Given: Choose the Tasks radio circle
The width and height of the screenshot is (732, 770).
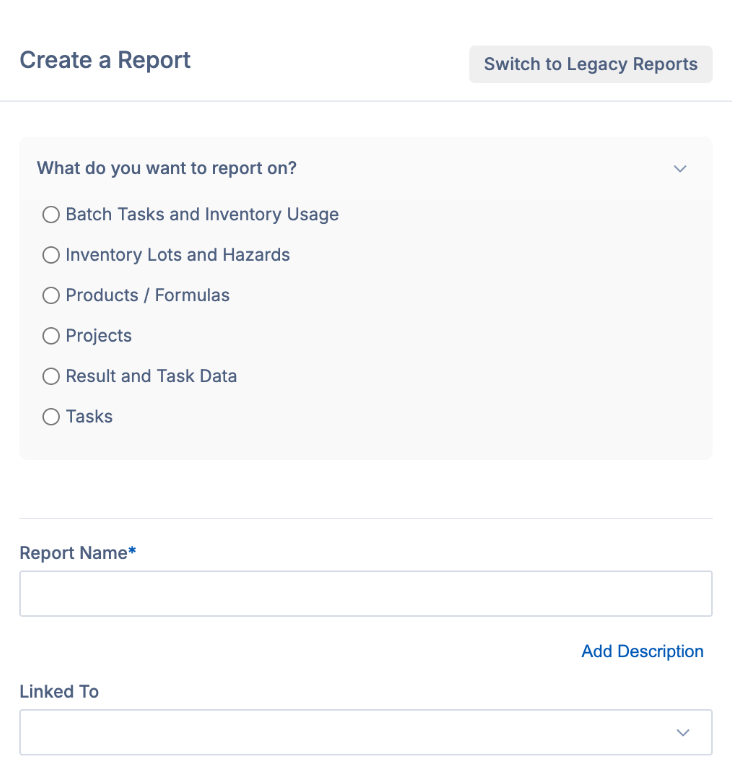Looking at the screenshot, I should click(51, 417).
